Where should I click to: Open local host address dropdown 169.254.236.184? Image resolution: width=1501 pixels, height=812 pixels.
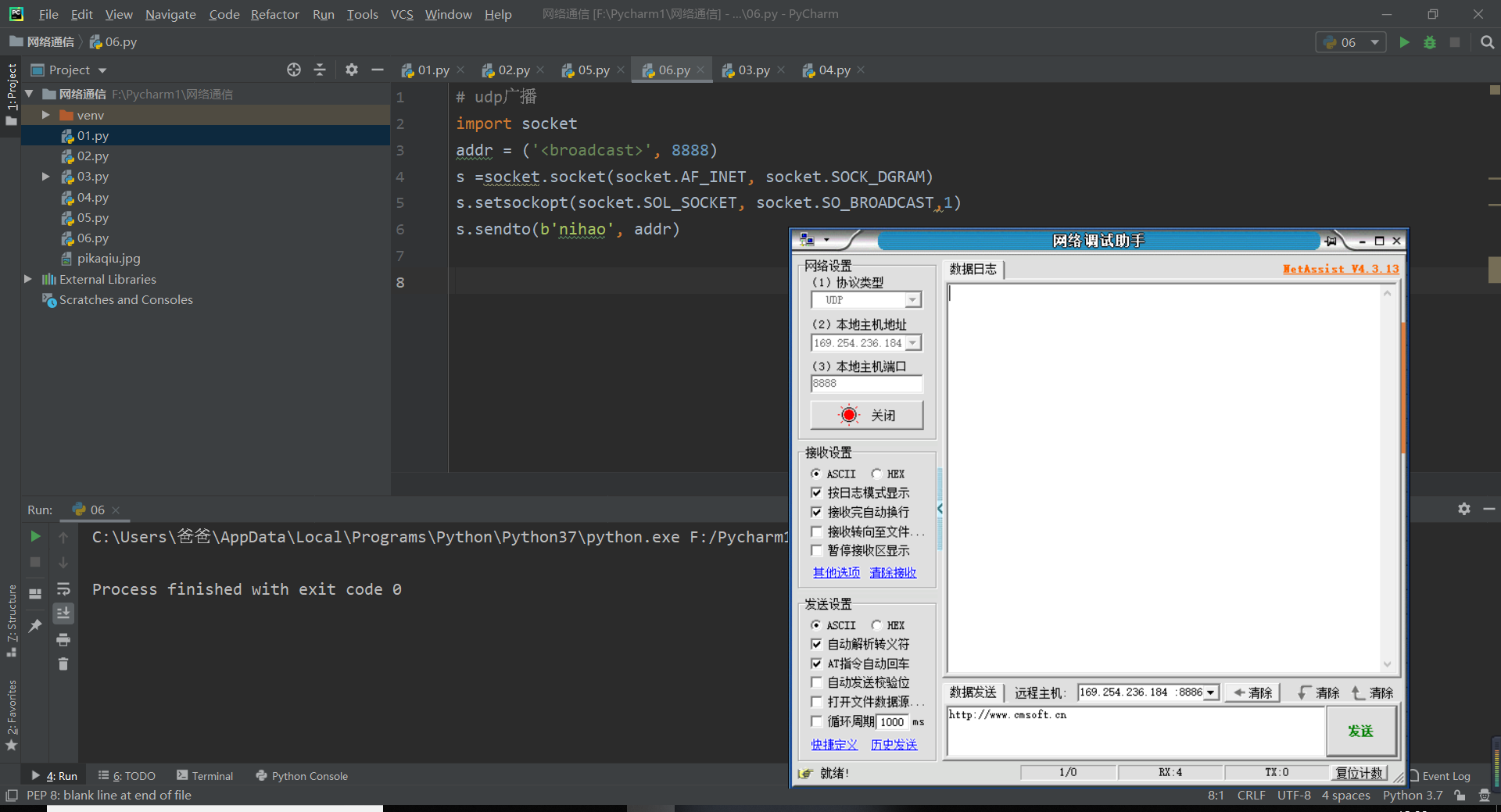[x=912, y=343]
